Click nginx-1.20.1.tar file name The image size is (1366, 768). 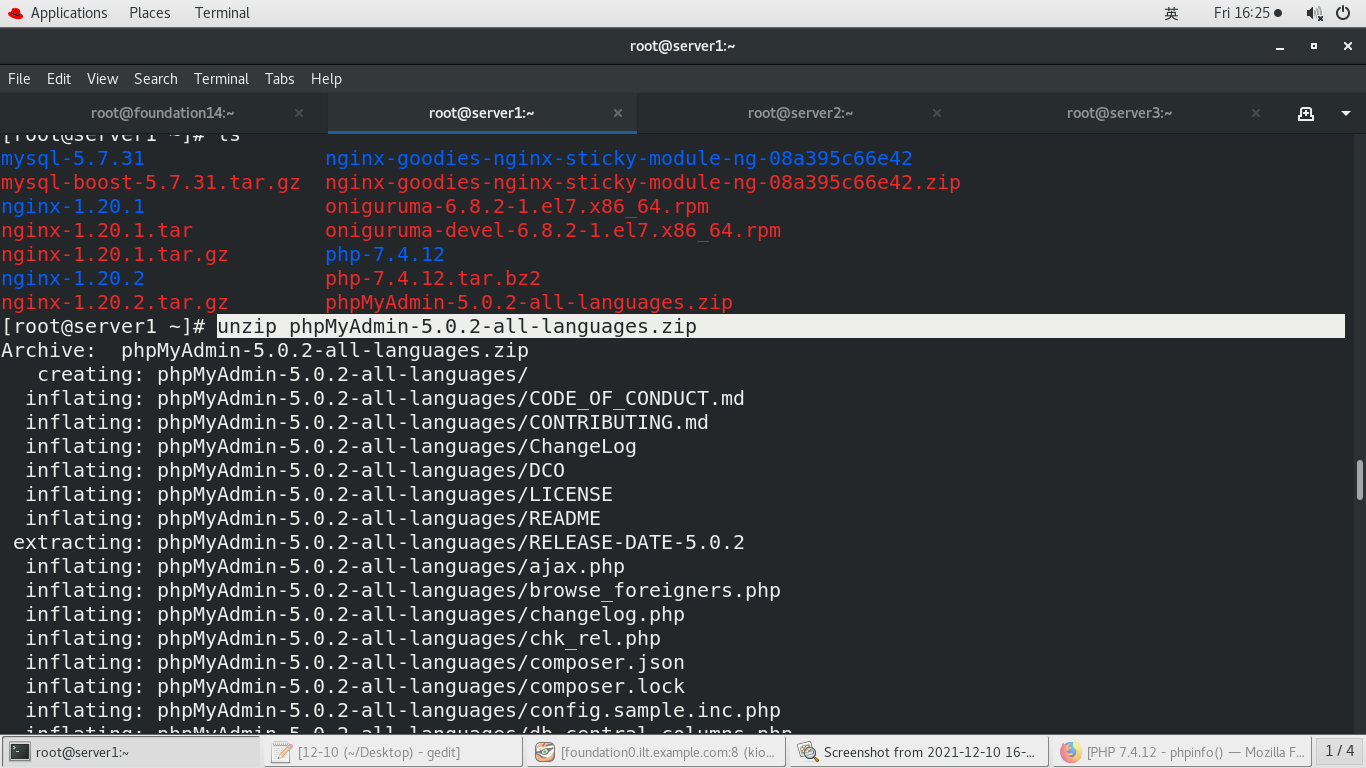(x=97, y=230)
